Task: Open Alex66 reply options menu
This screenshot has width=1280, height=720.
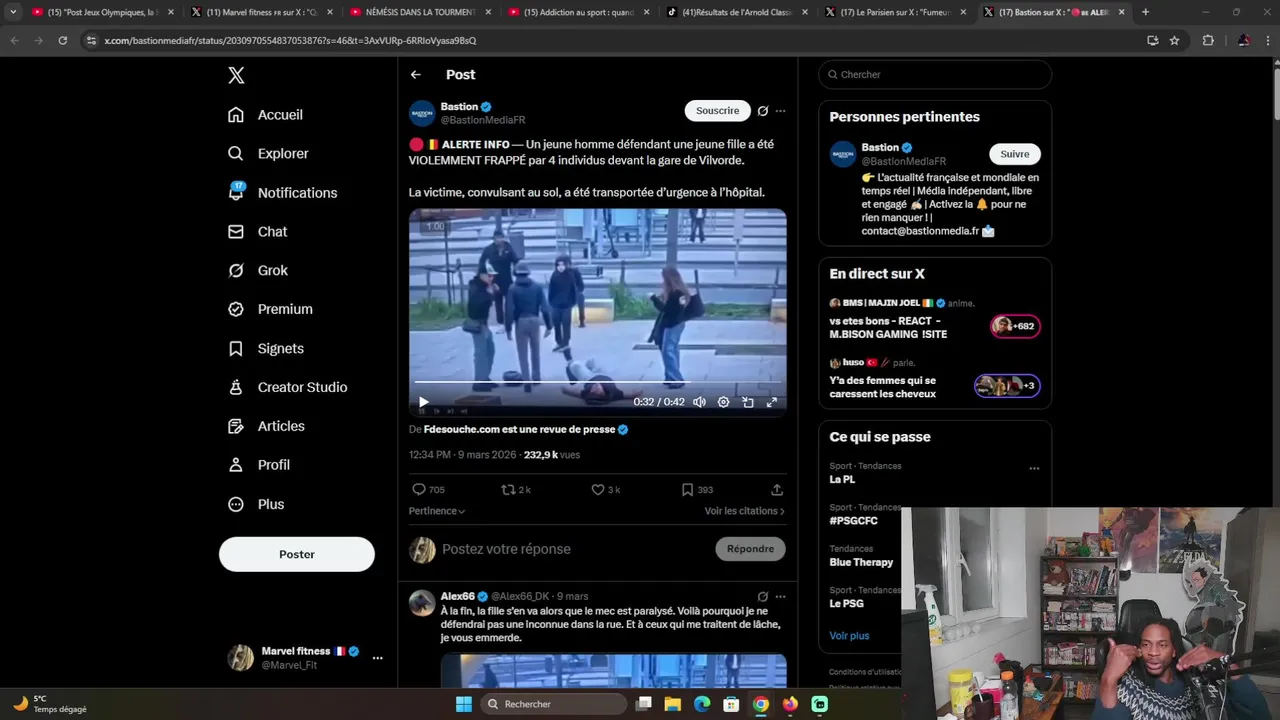Action: point(781,597)
